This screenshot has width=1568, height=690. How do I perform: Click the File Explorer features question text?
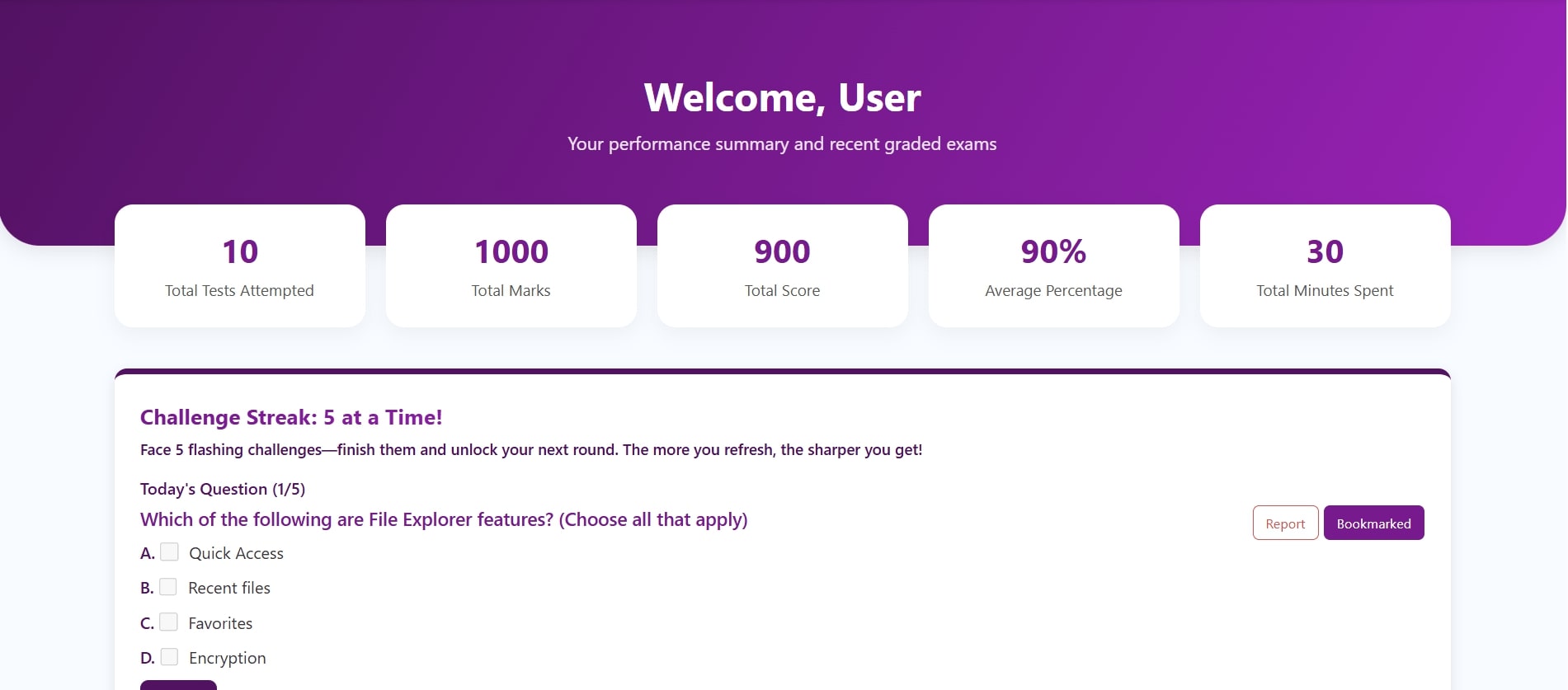(444, 519)
